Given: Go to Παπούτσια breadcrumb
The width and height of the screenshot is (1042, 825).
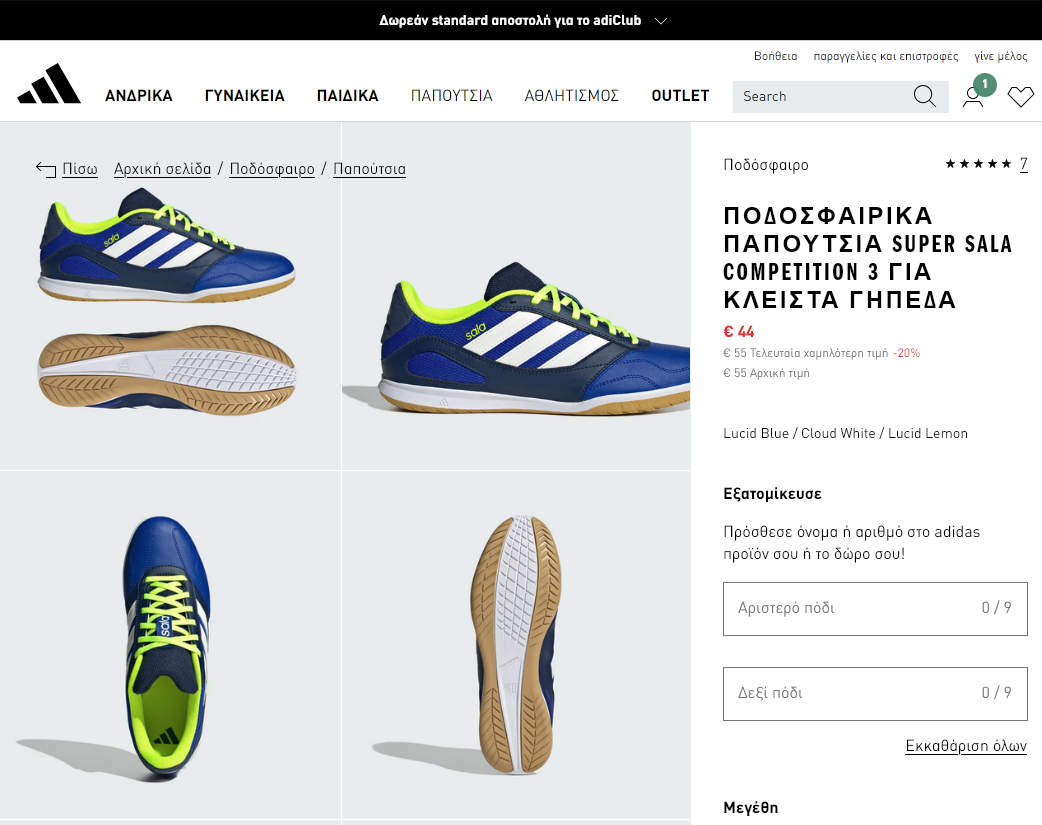Looking at the screenshot, I should 369,169.
